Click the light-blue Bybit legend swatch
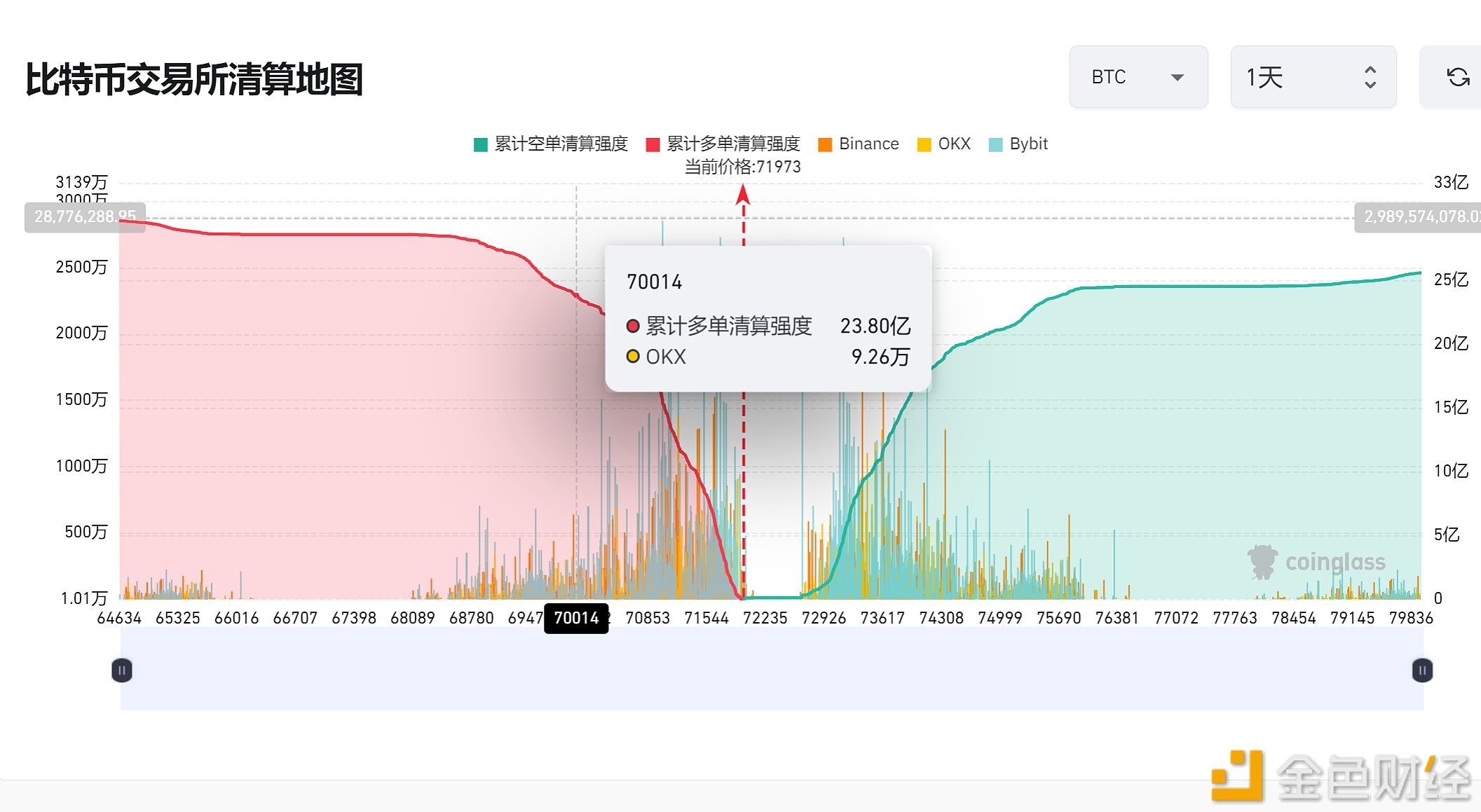1481x812 pixels. coord(996,145)
